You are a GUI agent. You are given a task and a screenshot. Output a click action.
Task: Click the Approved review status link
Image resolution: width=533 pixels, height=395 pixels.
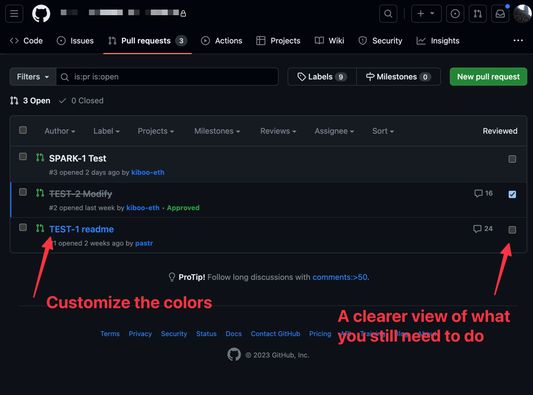(x=183, y=208)
